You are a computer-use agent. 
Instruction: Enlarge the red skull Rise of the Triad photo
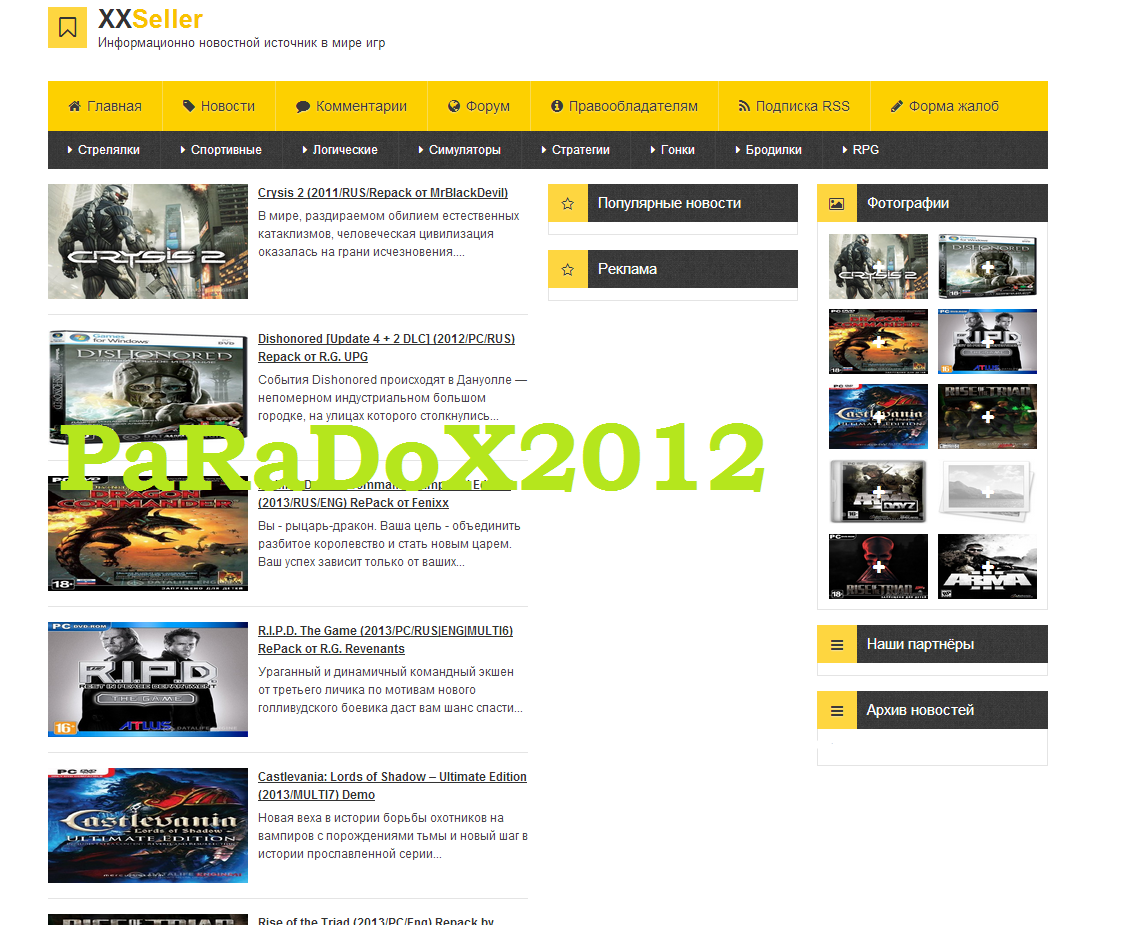[878, 567]
